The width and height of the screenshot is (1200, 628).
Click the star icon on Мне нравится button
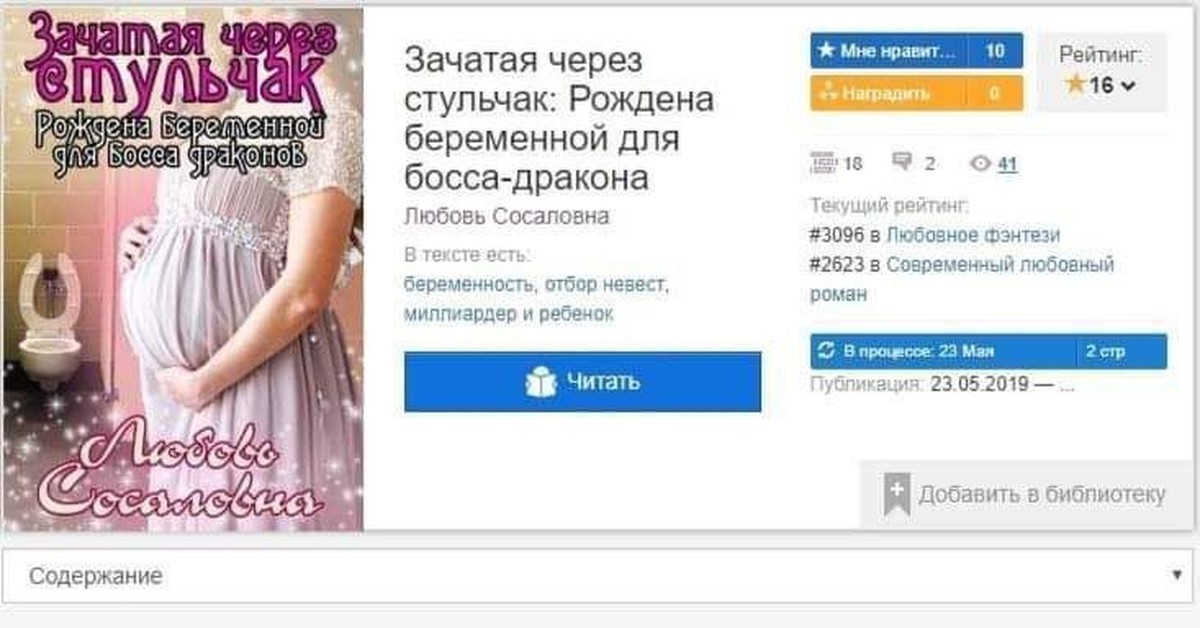(x=826, y=51)
